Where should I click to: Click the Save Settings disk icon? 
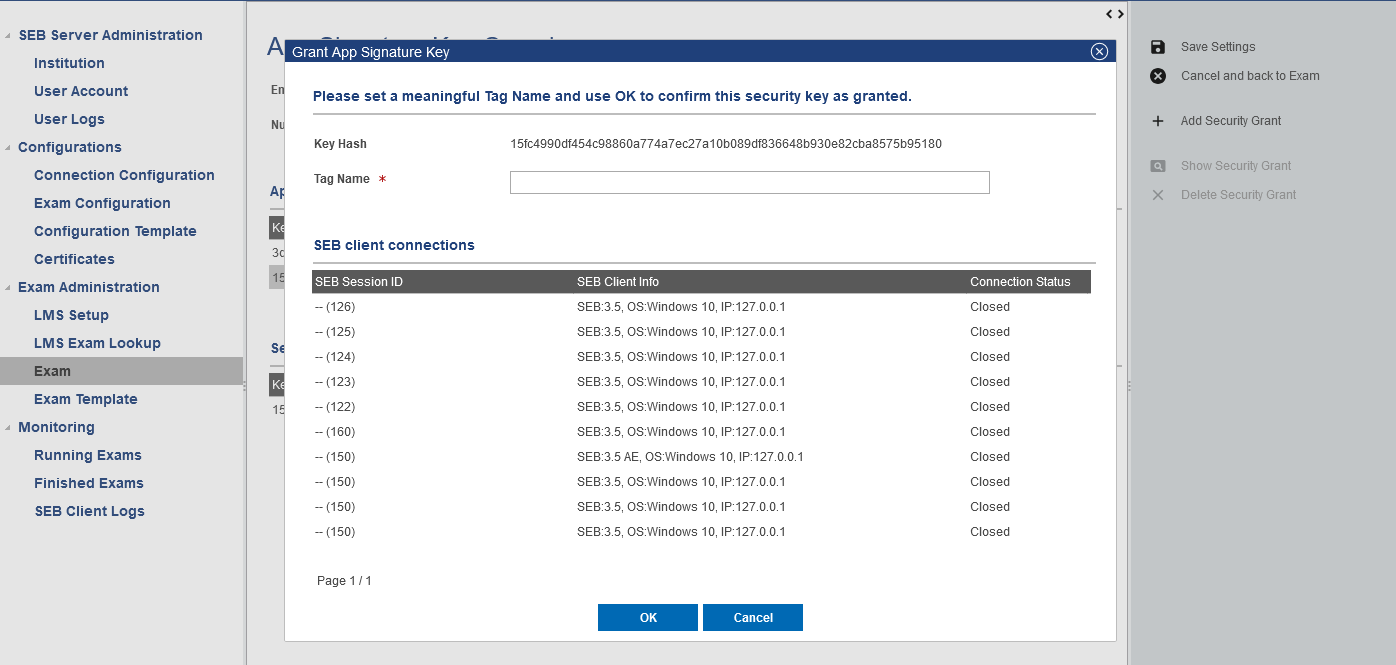[1158, 47]
